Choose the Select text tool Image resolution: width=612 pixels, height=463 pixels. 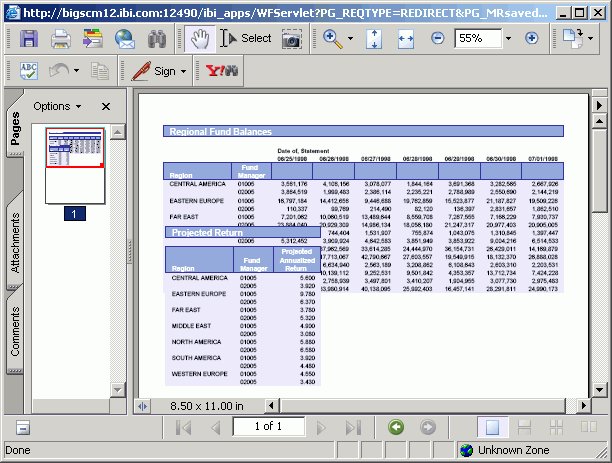246,38
